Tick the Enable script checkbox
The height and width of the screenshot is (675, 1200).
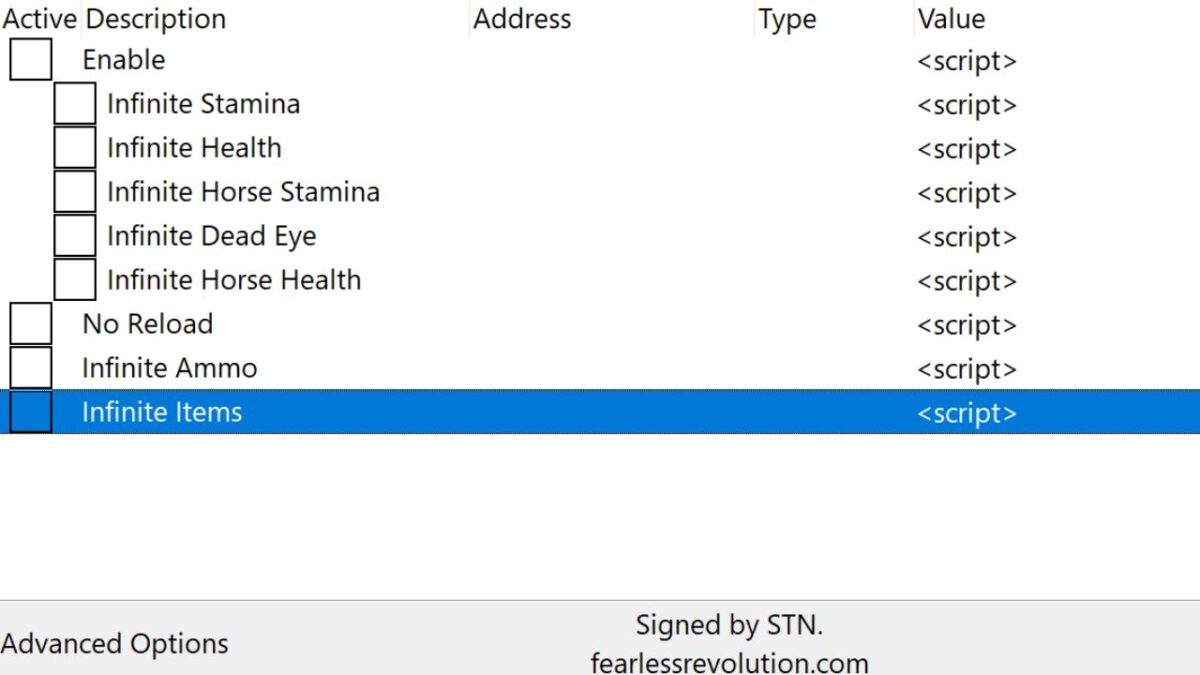pyautogui.click(x=31, y=60)
